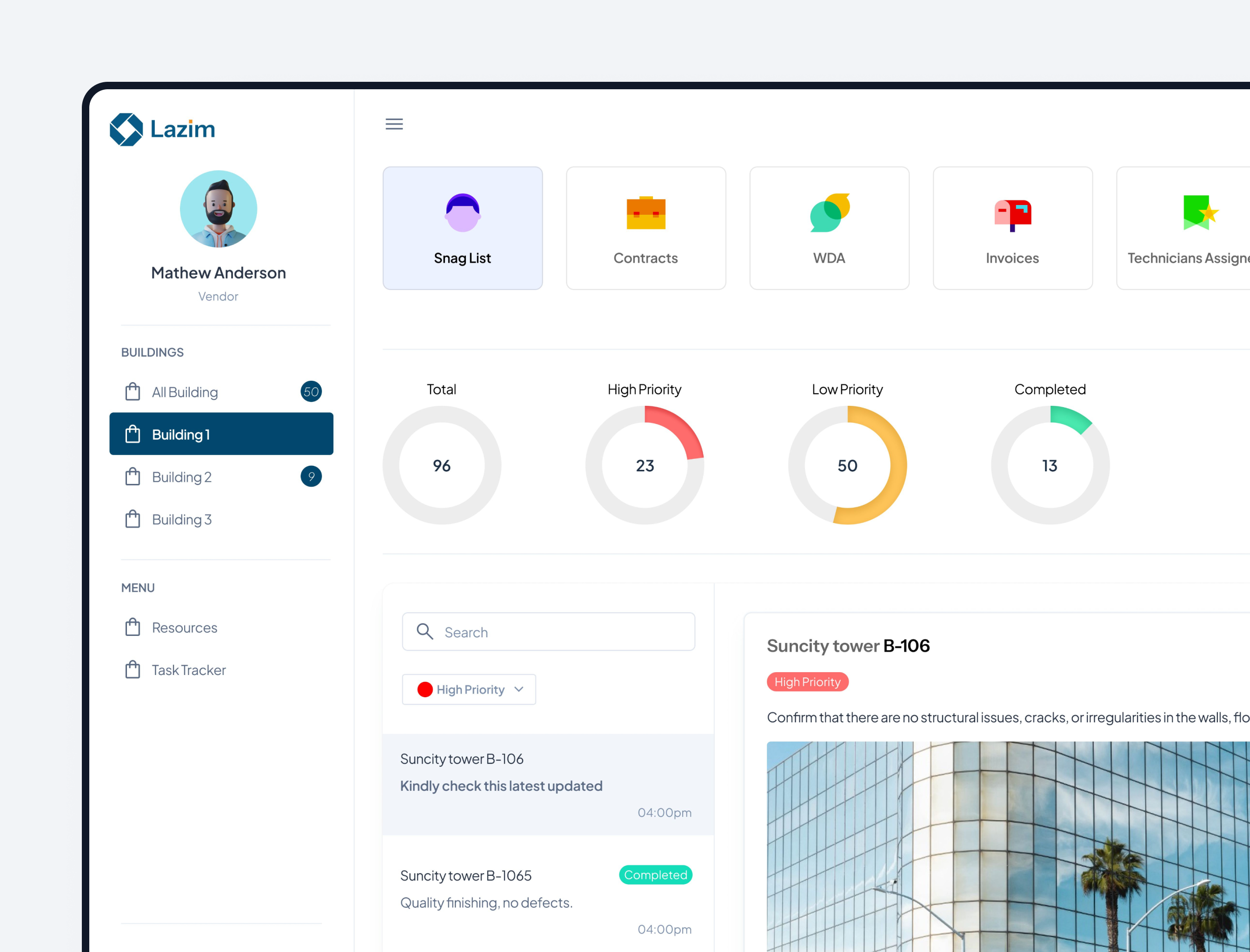Open the Technicians Assigned card

click(1184, 228)
